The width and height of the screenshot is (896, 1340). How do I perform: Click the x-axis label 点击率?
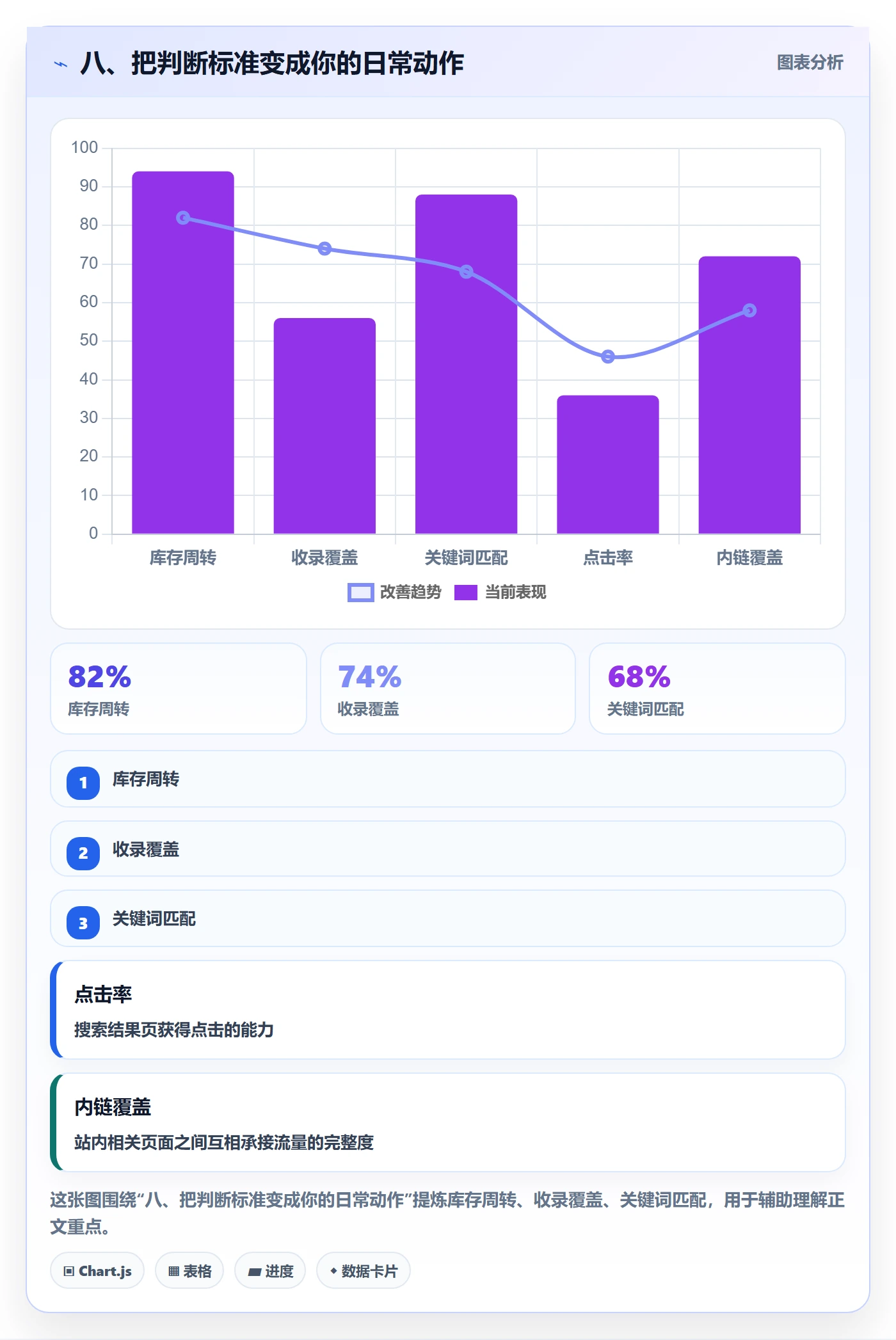click(x=608, y=558)
